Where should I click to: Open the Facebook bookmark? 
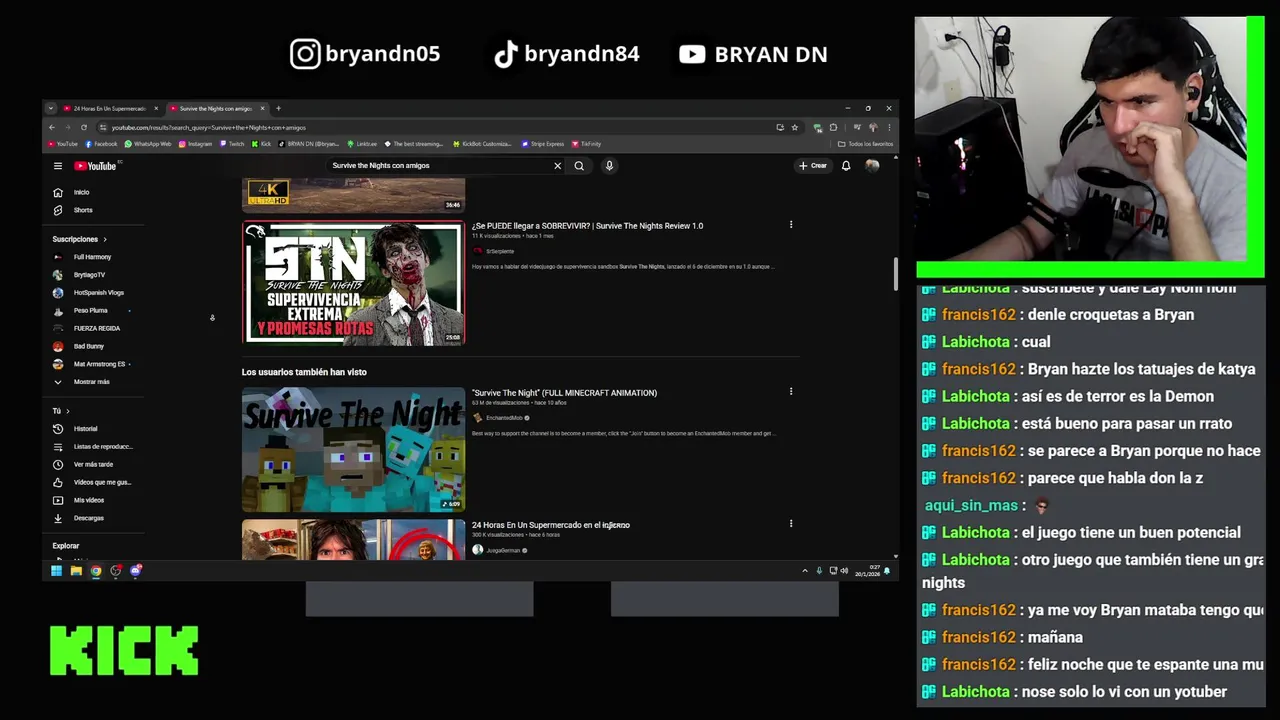(101, 144)
